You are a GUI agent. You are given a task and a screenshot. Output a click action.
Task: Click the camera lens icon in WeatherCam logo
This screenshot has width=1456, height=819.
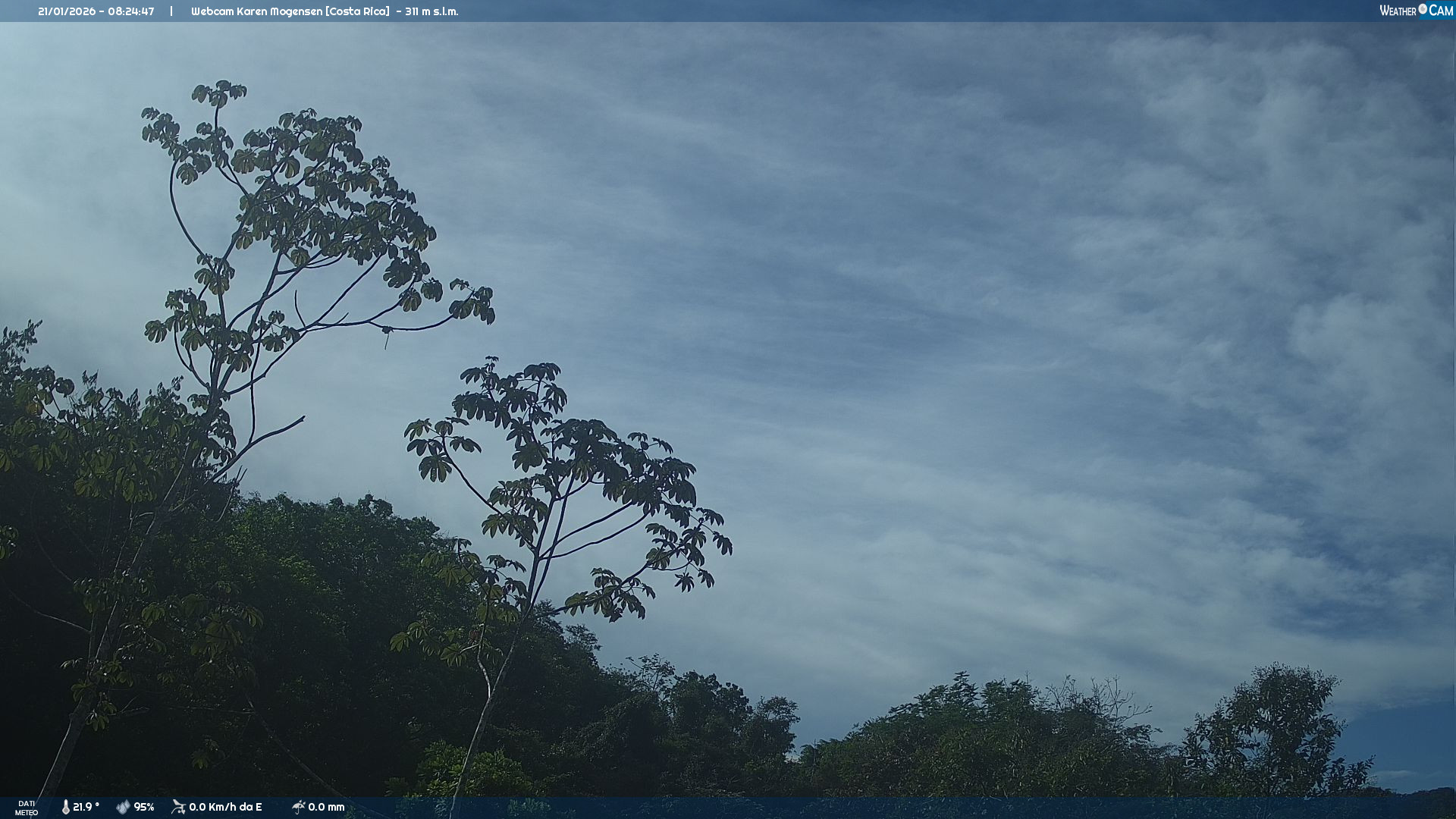tap(1423, 9)
